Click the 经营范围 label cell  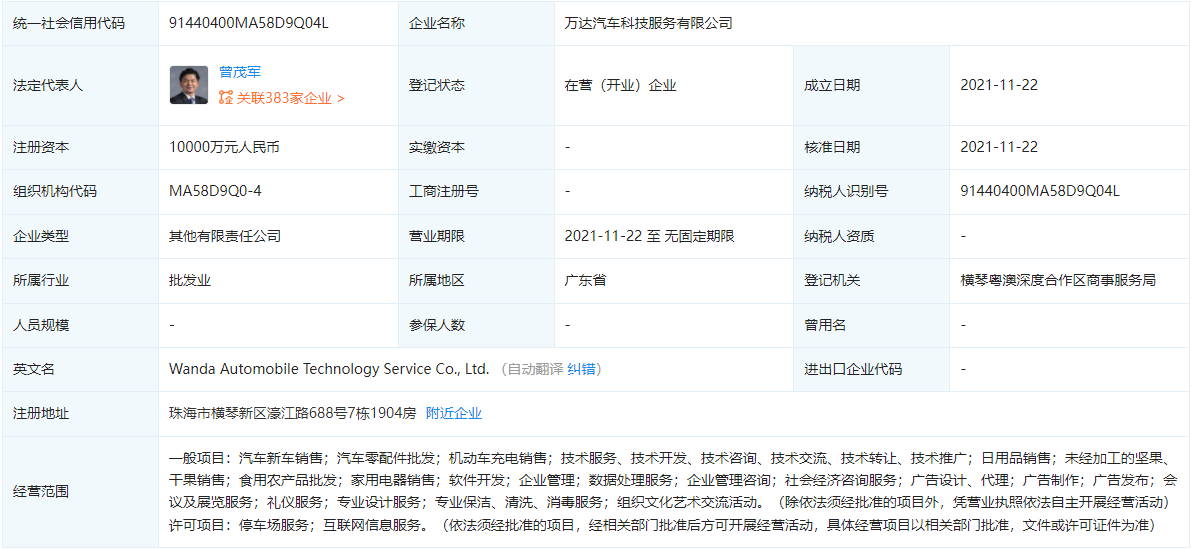pos(80,492)
